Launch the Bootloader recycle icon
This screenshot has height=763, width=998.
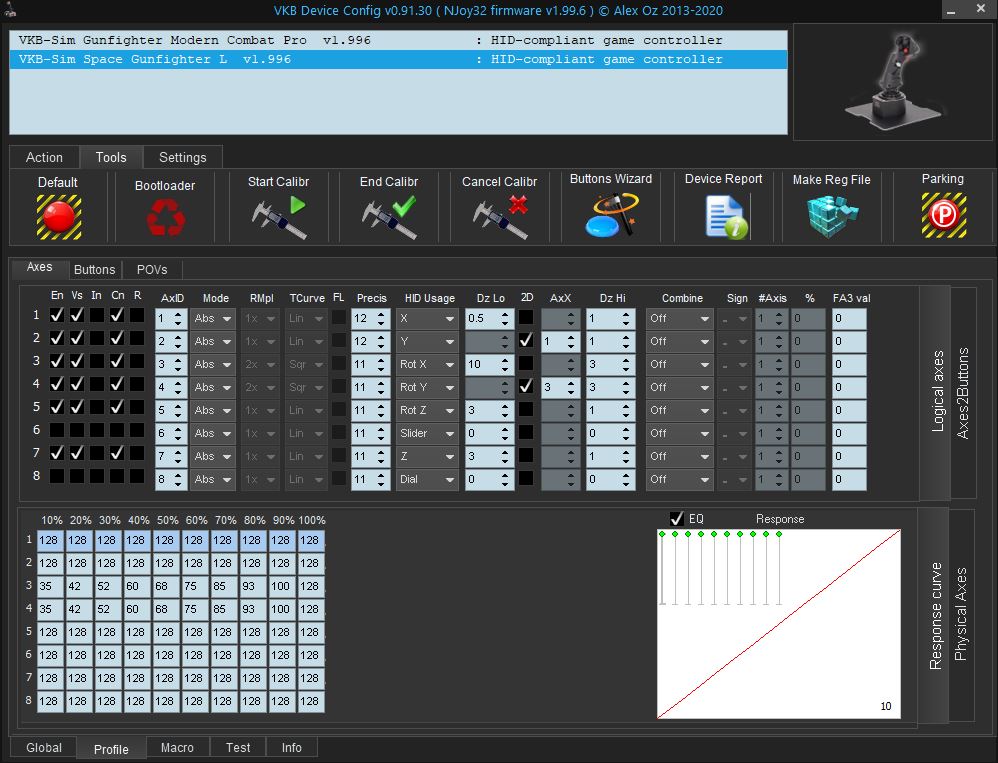[164, 217]
